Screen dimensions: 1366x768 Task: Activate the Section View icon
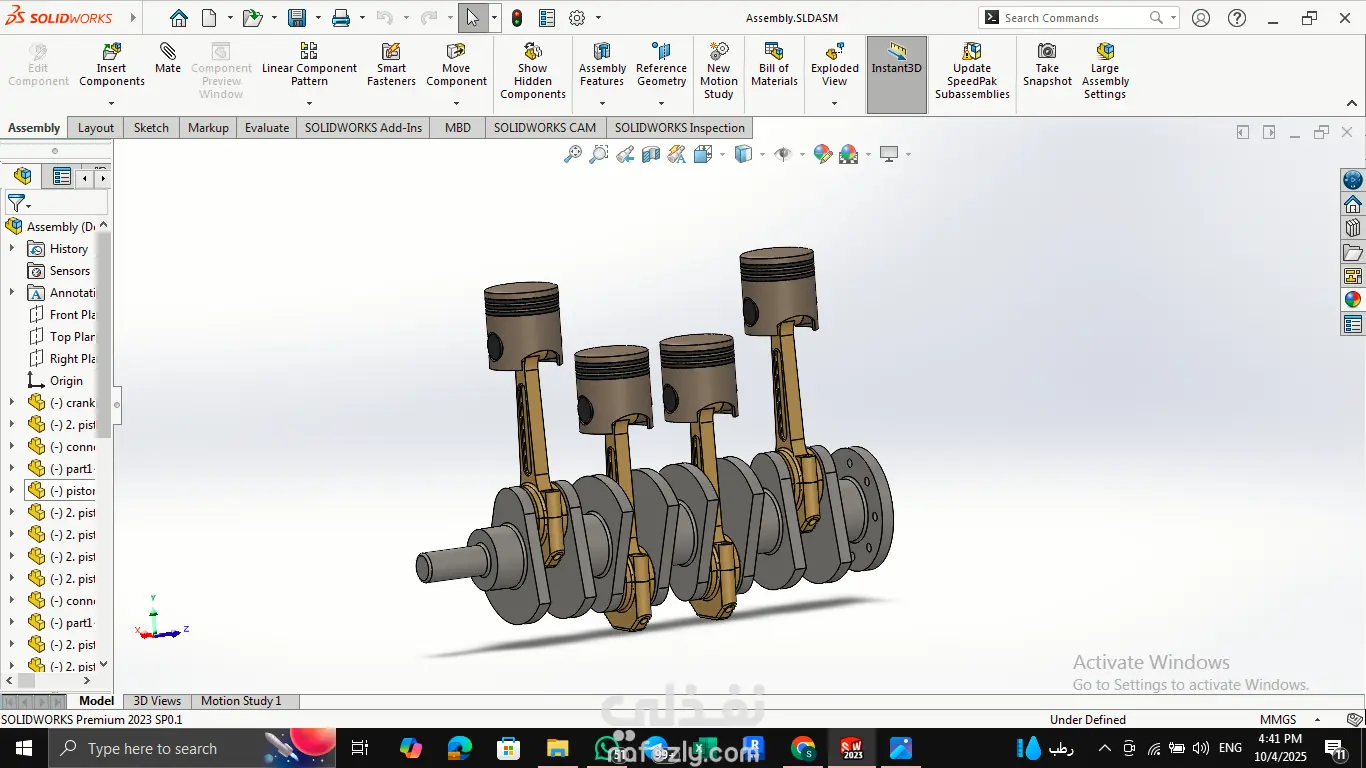tap(651, 154)
